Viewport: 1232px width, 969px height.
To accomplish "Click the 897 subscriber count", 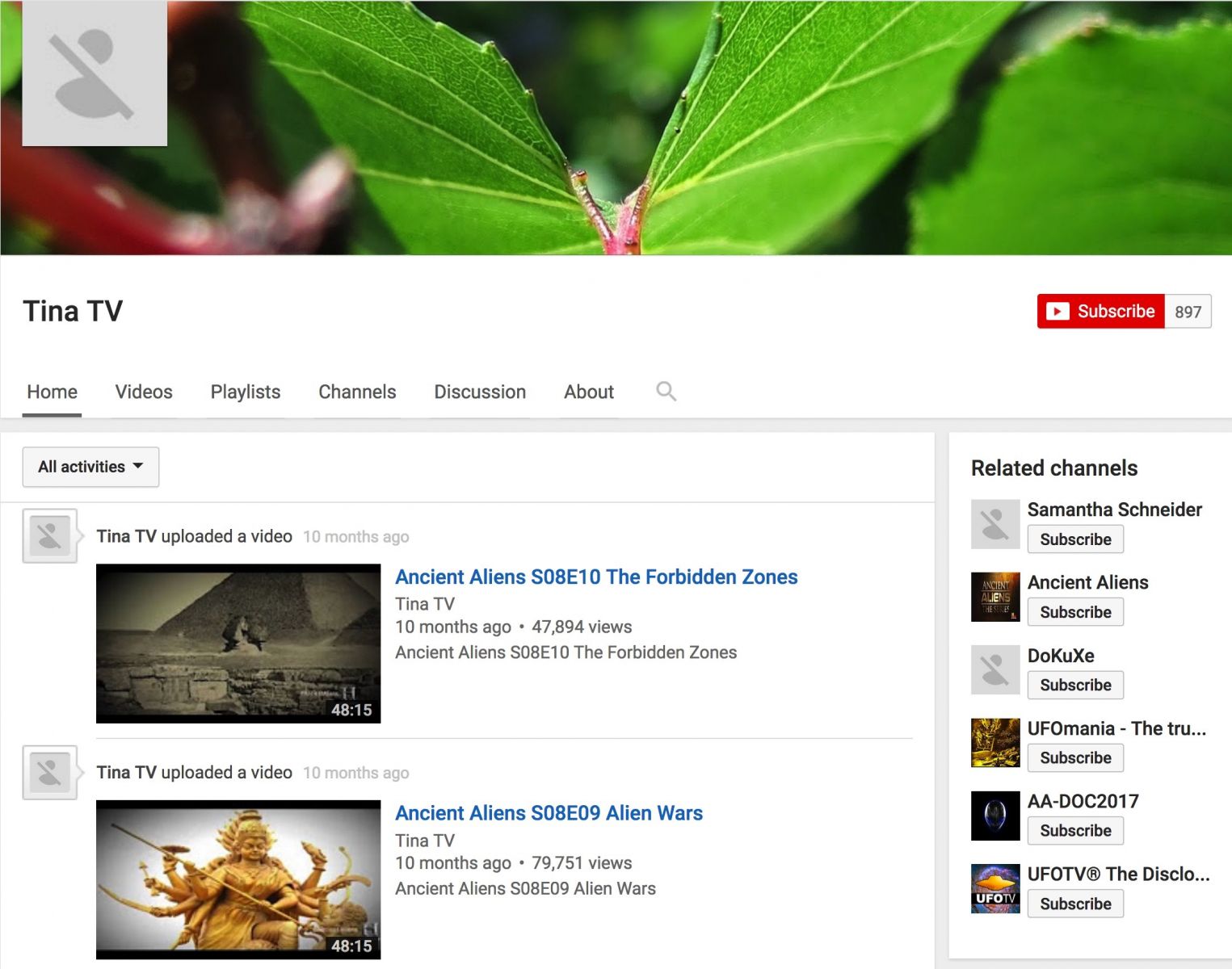I will 1188,312.
